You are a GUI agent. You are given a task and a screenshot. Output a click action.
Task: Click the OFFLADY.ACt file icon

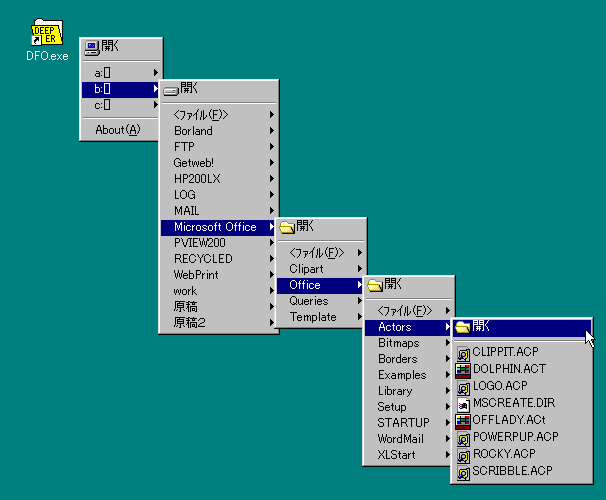point(463,422)
